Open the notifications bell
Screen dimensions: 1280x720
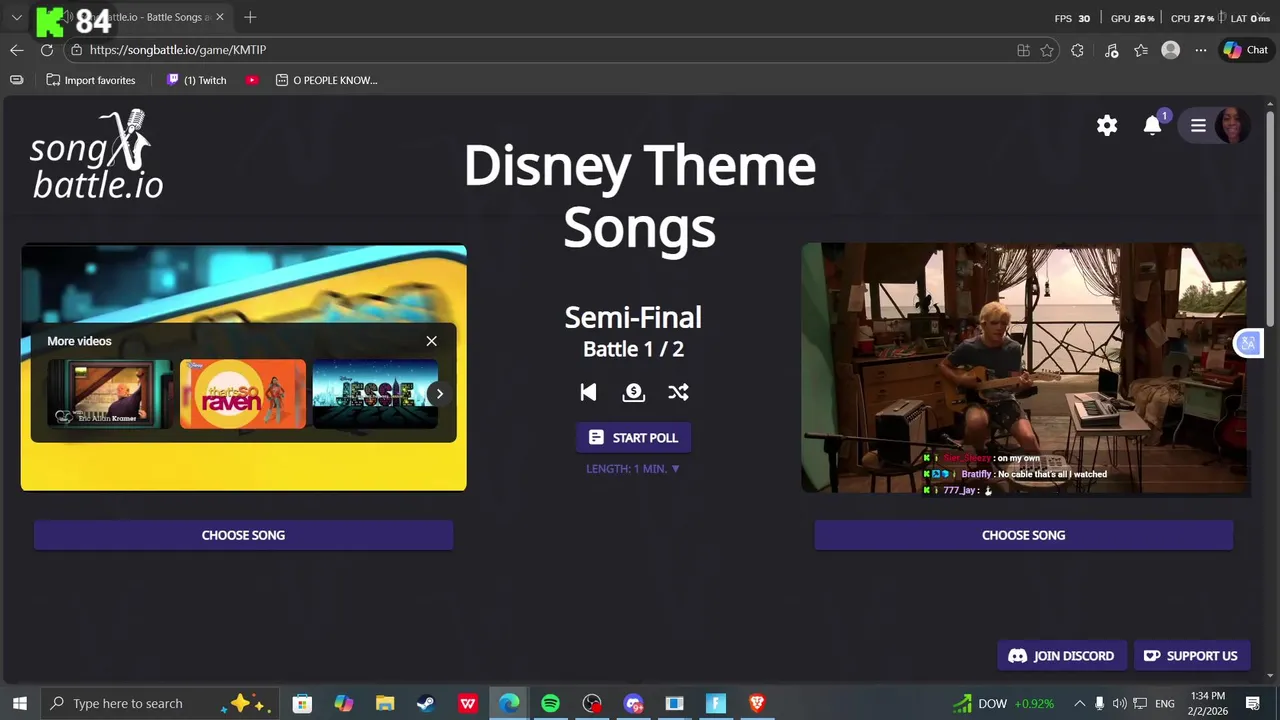coord(1153,125)
